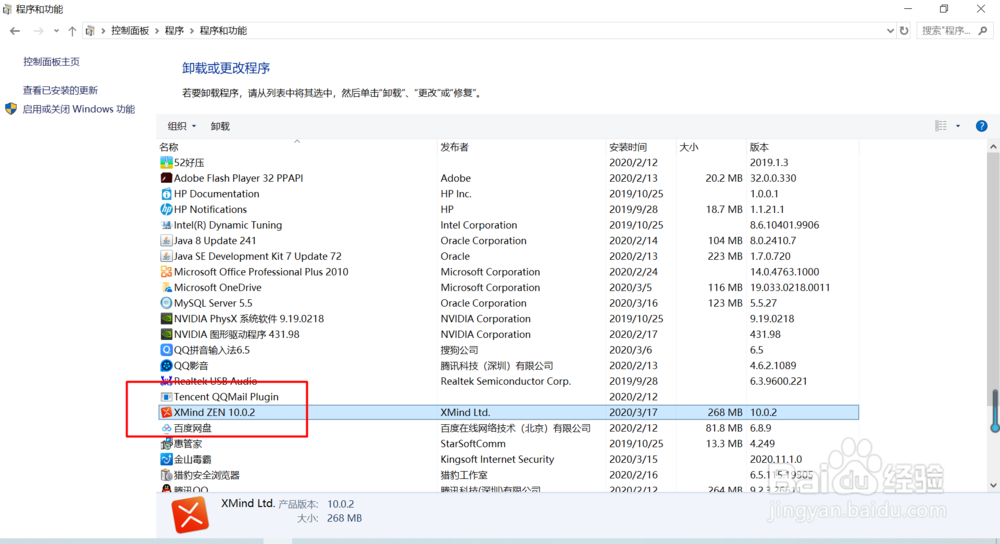The width and height of the screenshot is (1000, 544).
Task: Click publisher Kingsoft Internet Security
Action: click(497, 459)
